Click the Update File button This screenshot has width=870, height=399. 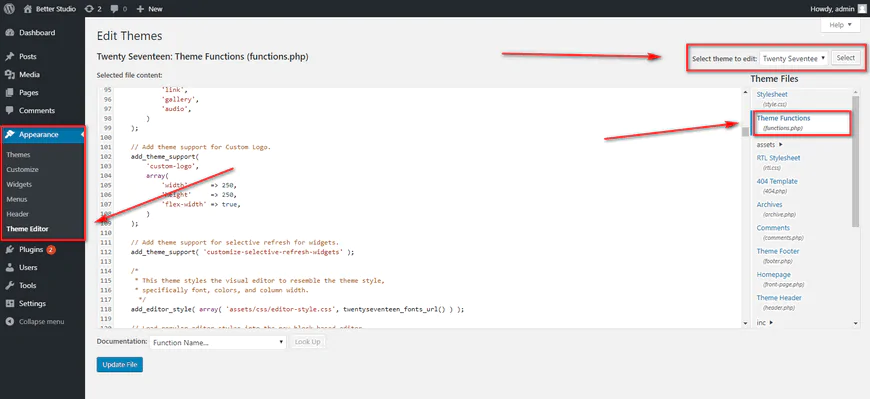pyautogui.click(x=120, y=365)
